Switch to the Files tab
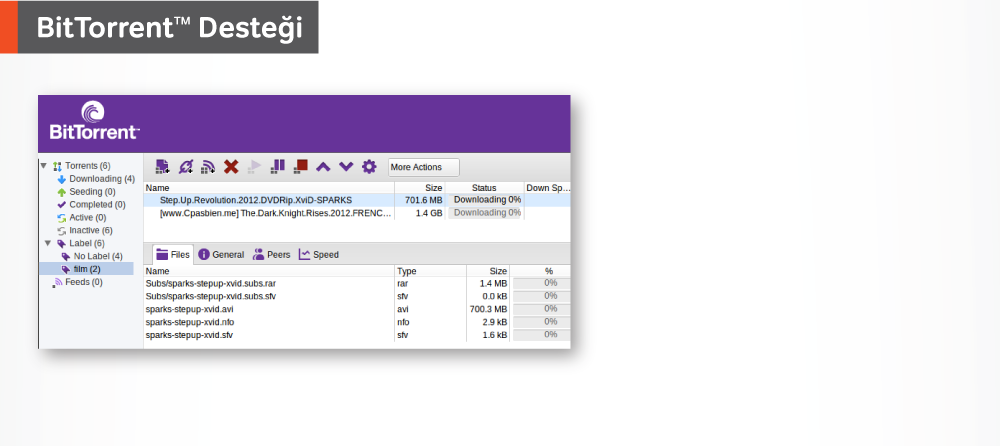 pos(173,255)
